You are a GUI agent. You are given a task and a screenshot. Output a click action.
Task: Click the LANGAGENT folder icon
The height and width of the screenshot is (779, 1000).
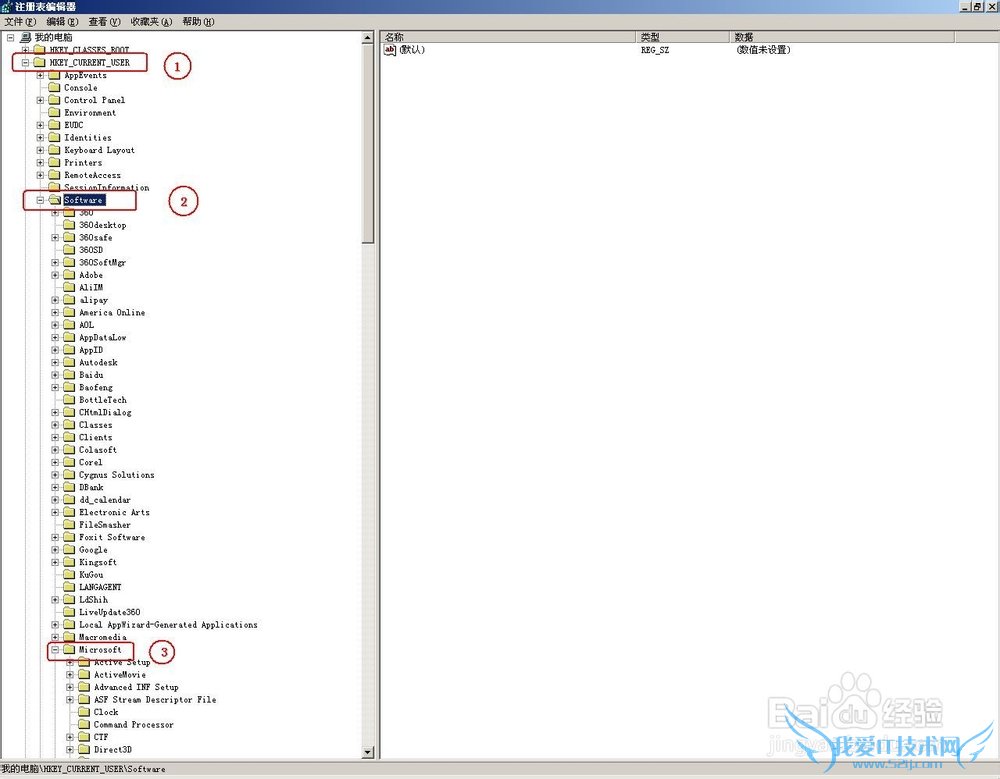point(69,588)
